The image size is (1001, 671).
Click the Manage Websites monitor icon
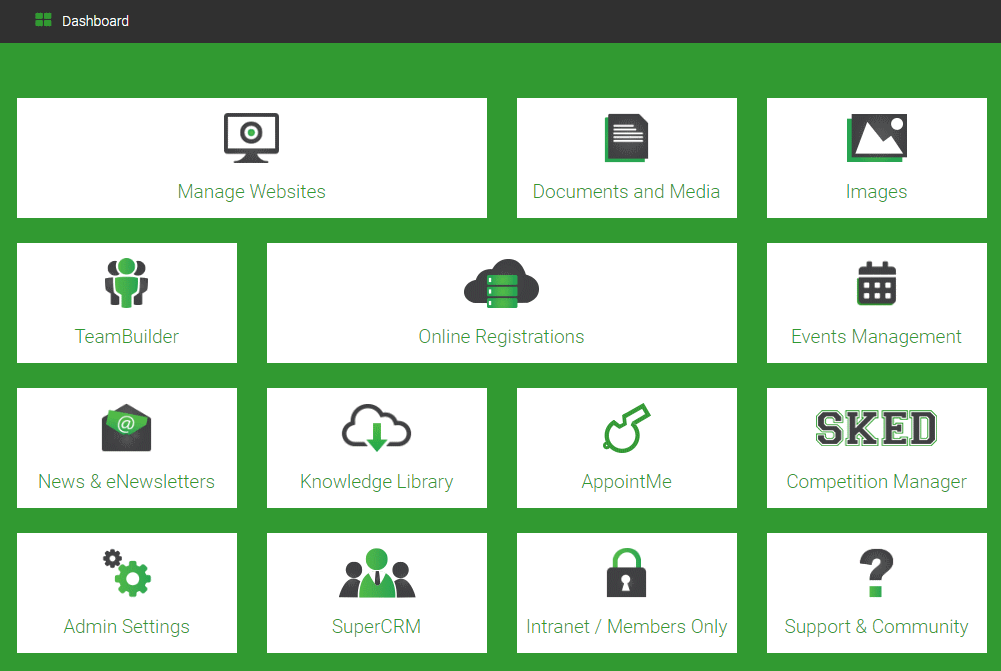click(252, 138)
